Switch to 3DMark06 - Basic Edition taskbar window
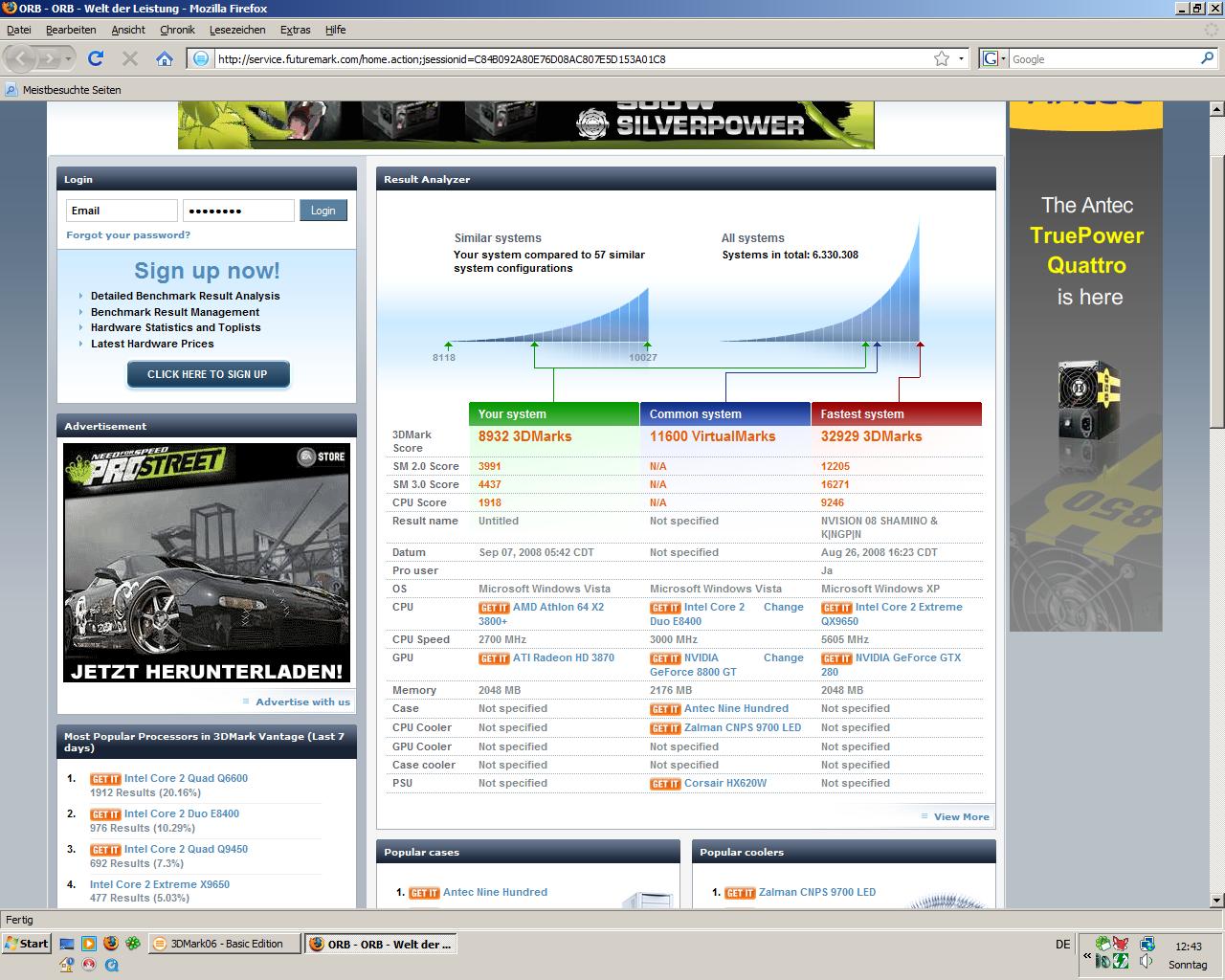This screenshot has height=980, width=1225. pos(226,944)
